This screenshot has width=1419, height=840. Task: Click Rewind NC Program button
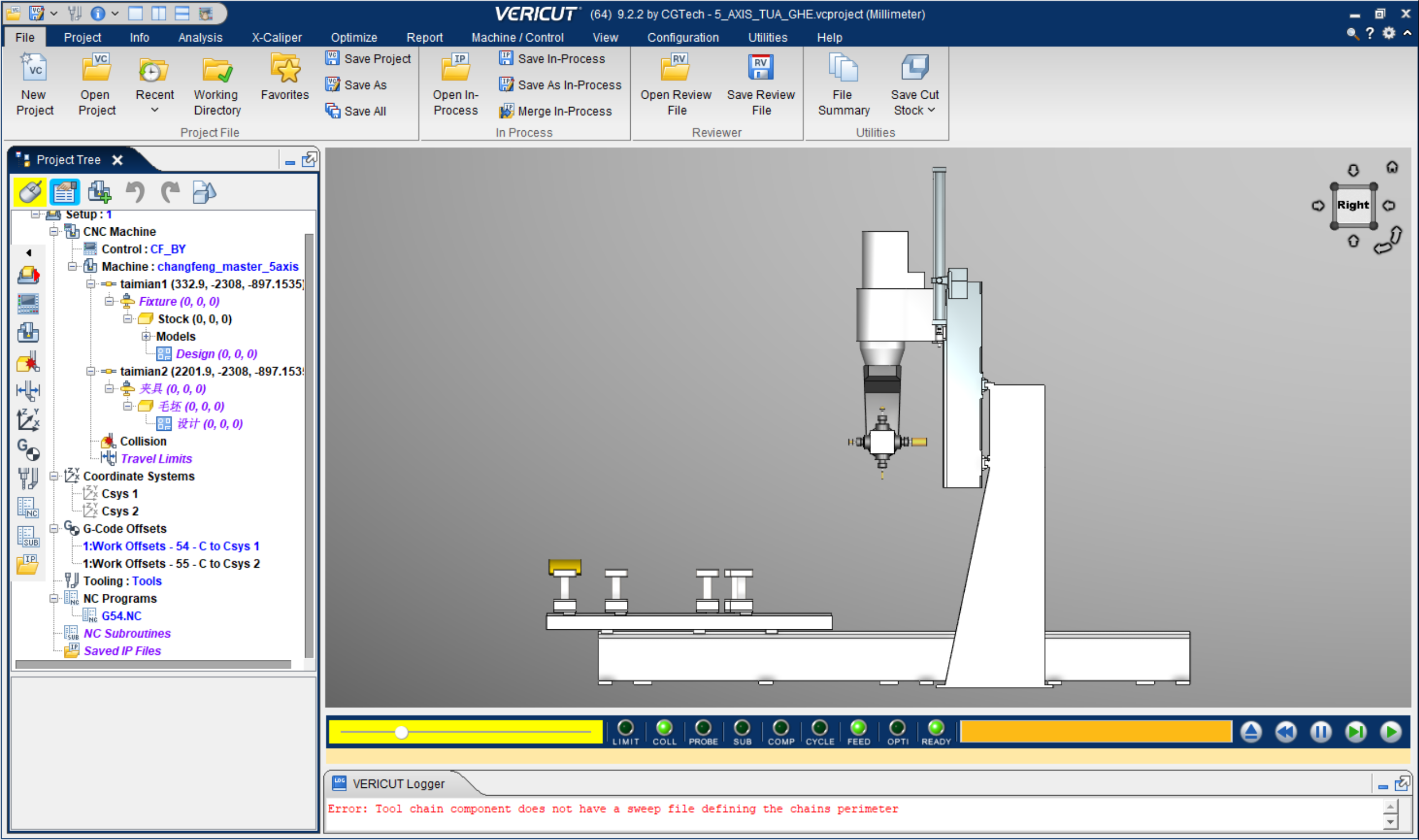coord(1286,732)
